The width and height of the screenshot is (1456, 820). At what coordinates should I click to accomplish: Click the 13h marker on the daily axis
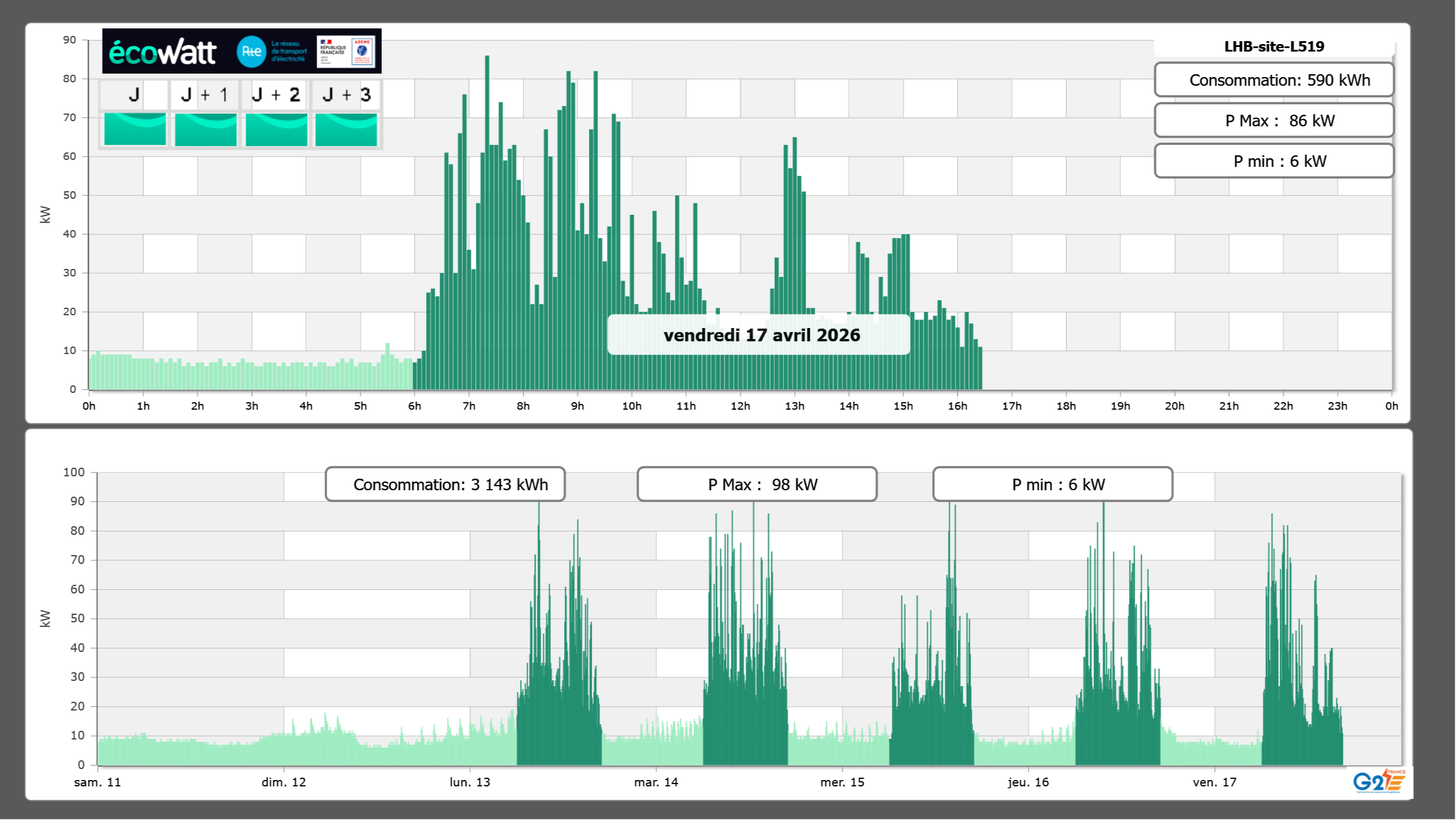(794, 406)
